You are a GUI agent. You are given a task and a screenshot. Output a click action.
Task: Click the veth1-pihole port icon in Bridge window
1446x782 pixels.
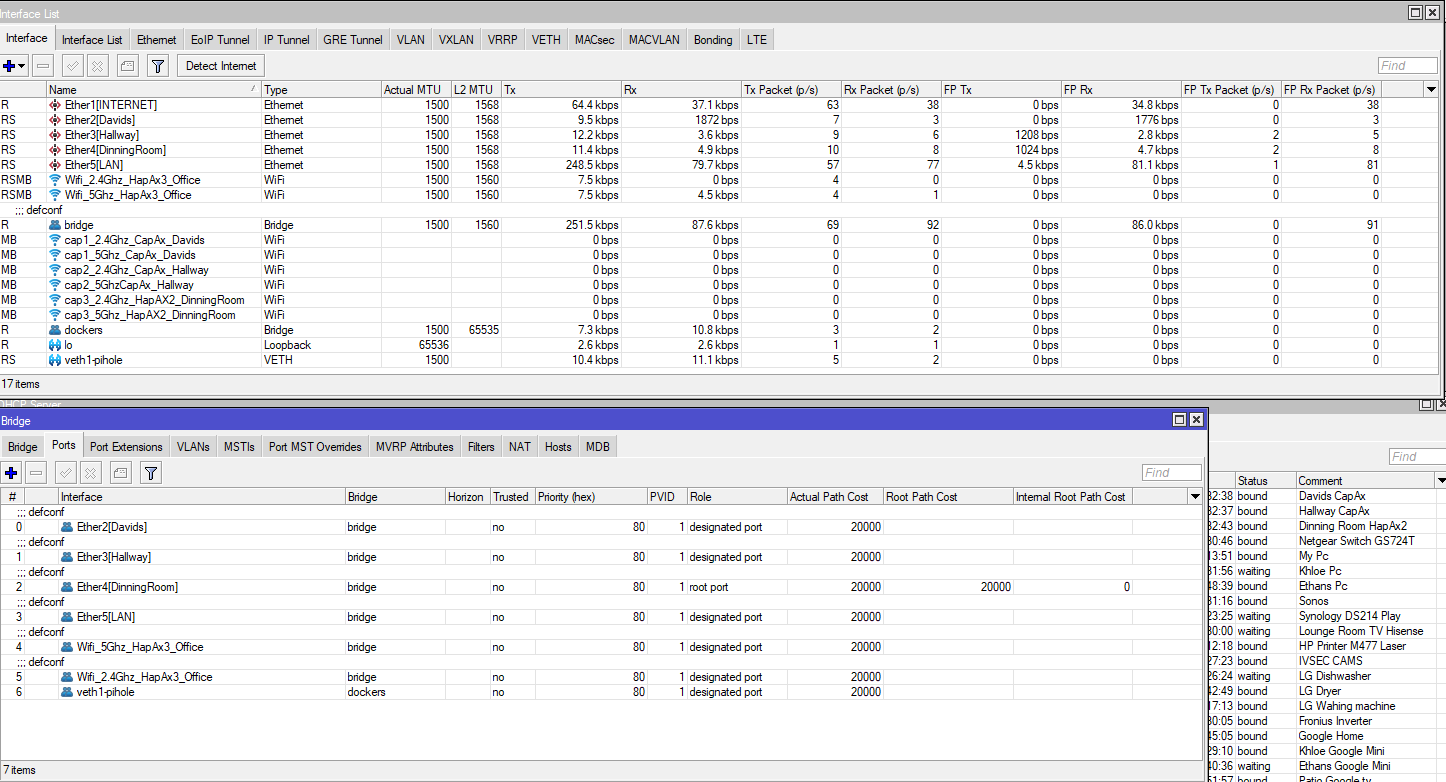click(x=67, y=692)
